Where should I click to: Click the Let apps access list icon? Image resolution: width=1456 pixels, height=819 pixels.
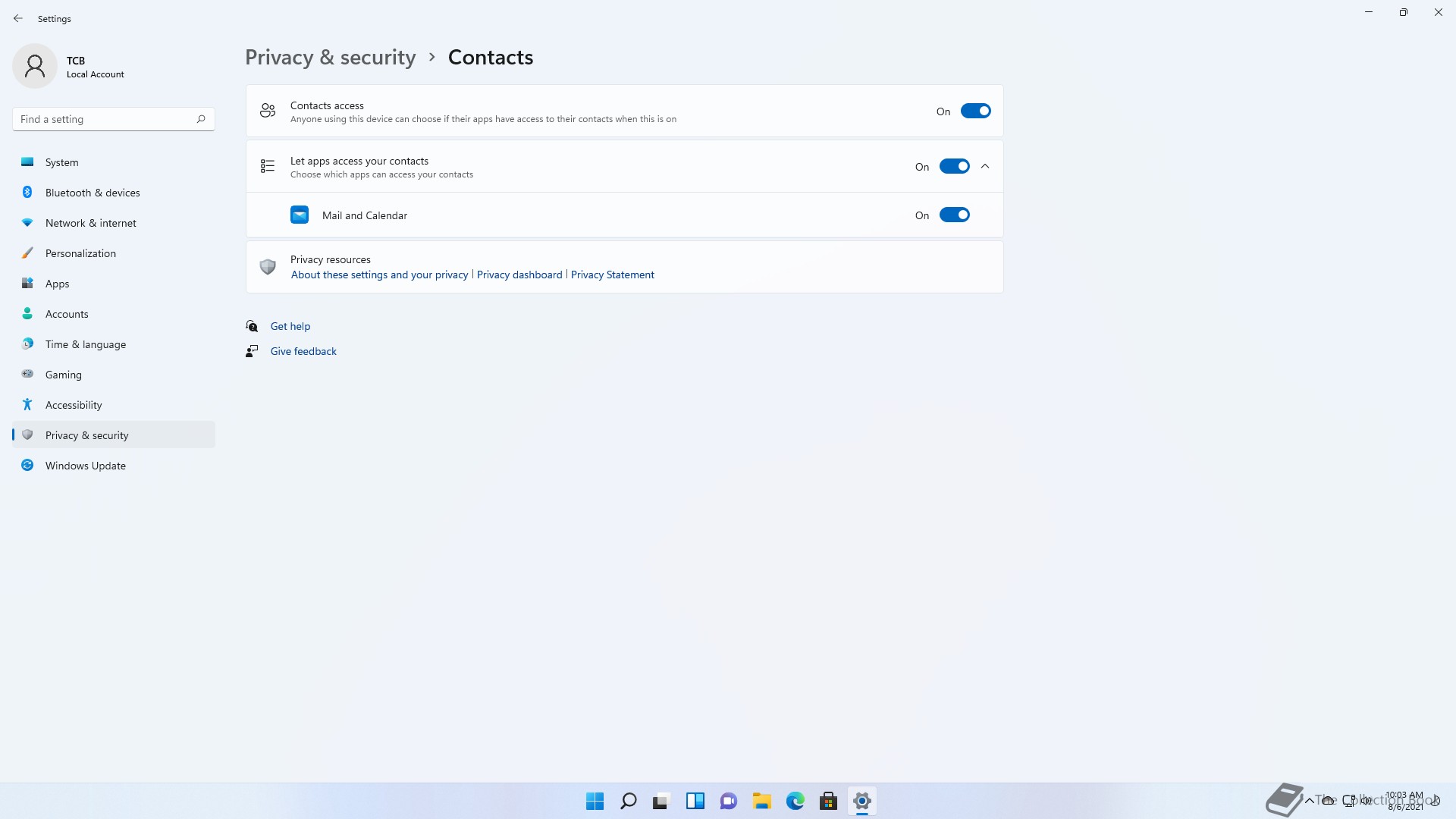pos(268,166)
